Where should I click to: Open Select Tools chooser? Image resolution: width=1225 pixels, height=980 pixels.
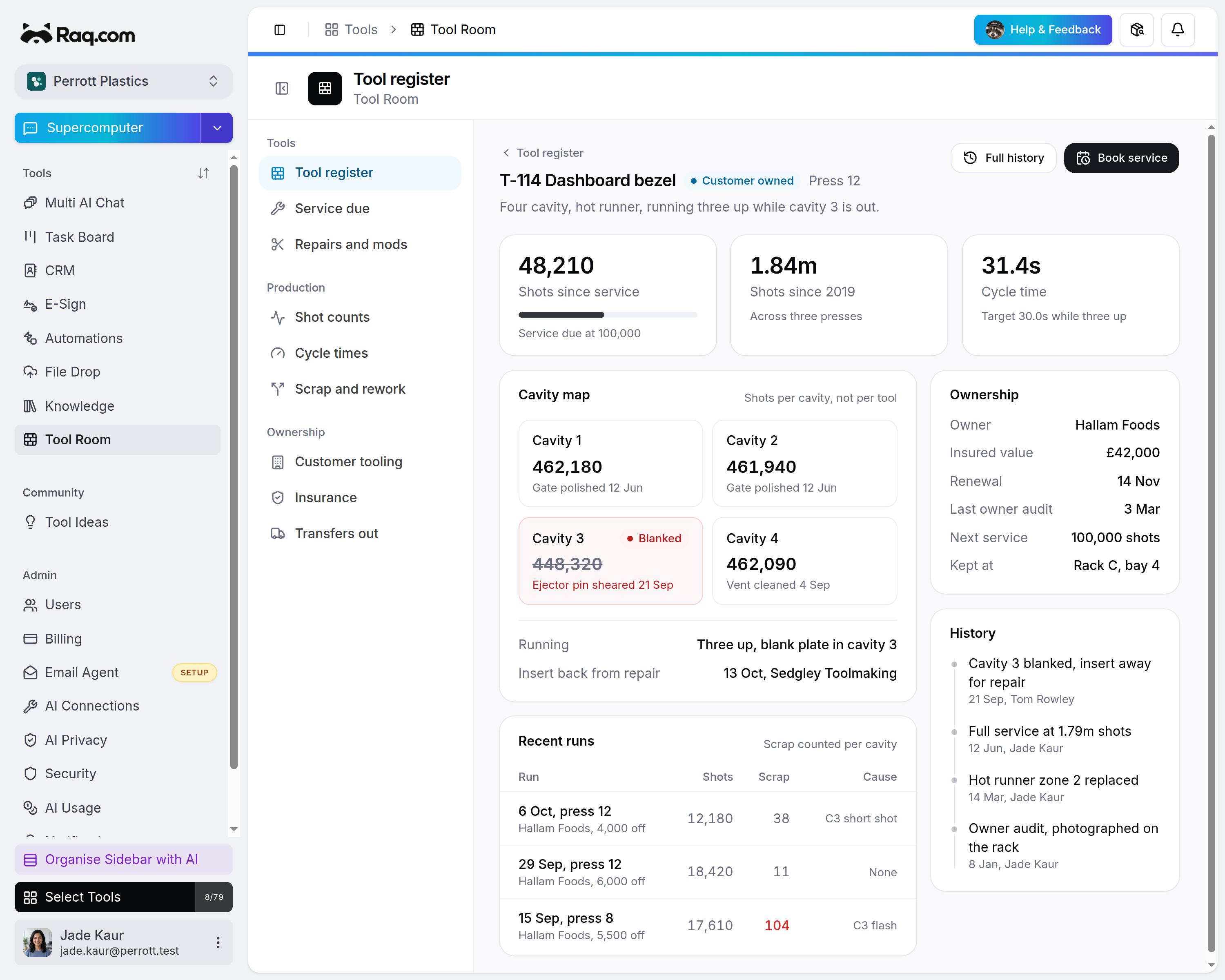(123, 897)
